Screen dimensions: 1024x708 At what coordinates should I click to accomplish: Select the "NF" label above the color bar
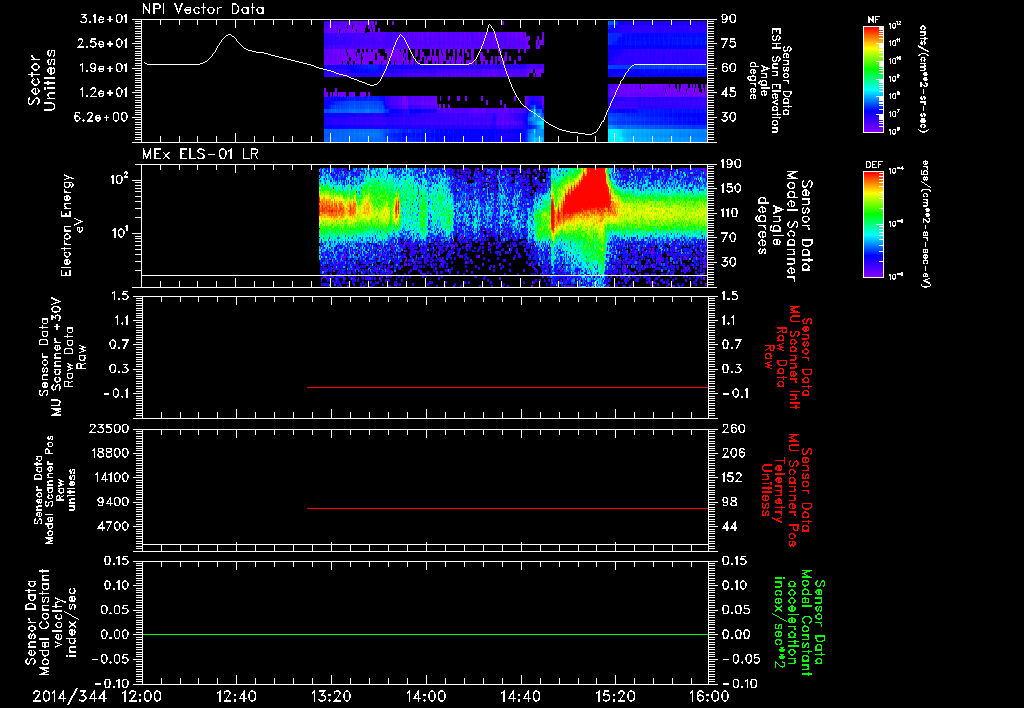[873, 20]
